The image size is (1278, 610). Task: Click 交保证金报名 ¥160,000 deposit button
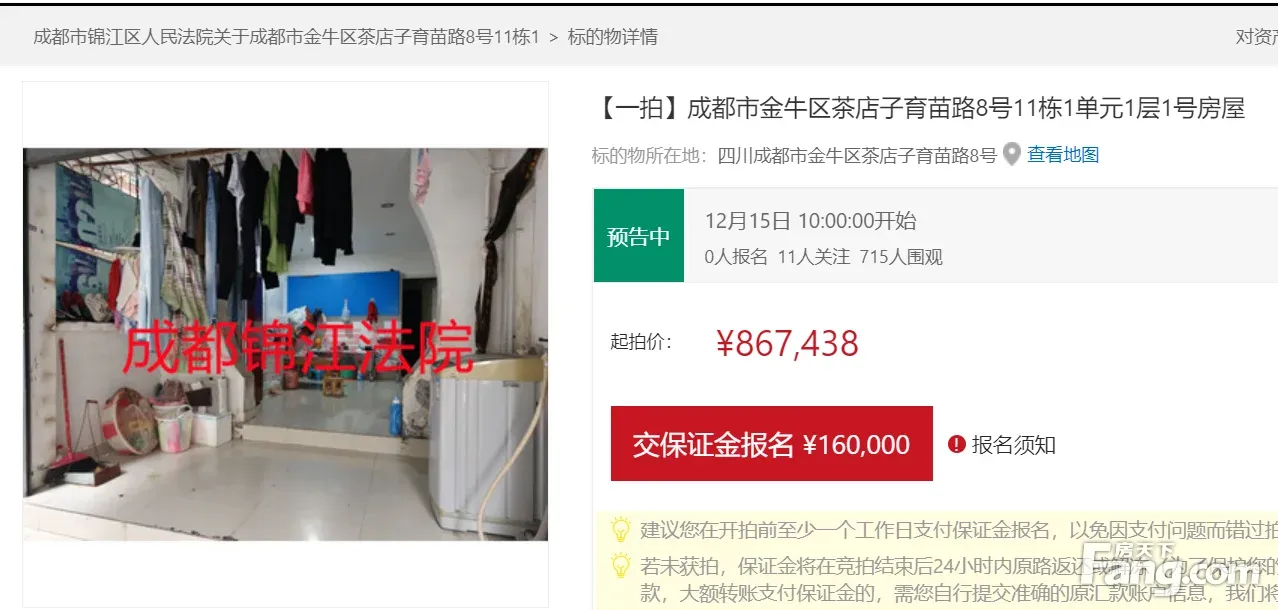[772, 444]
